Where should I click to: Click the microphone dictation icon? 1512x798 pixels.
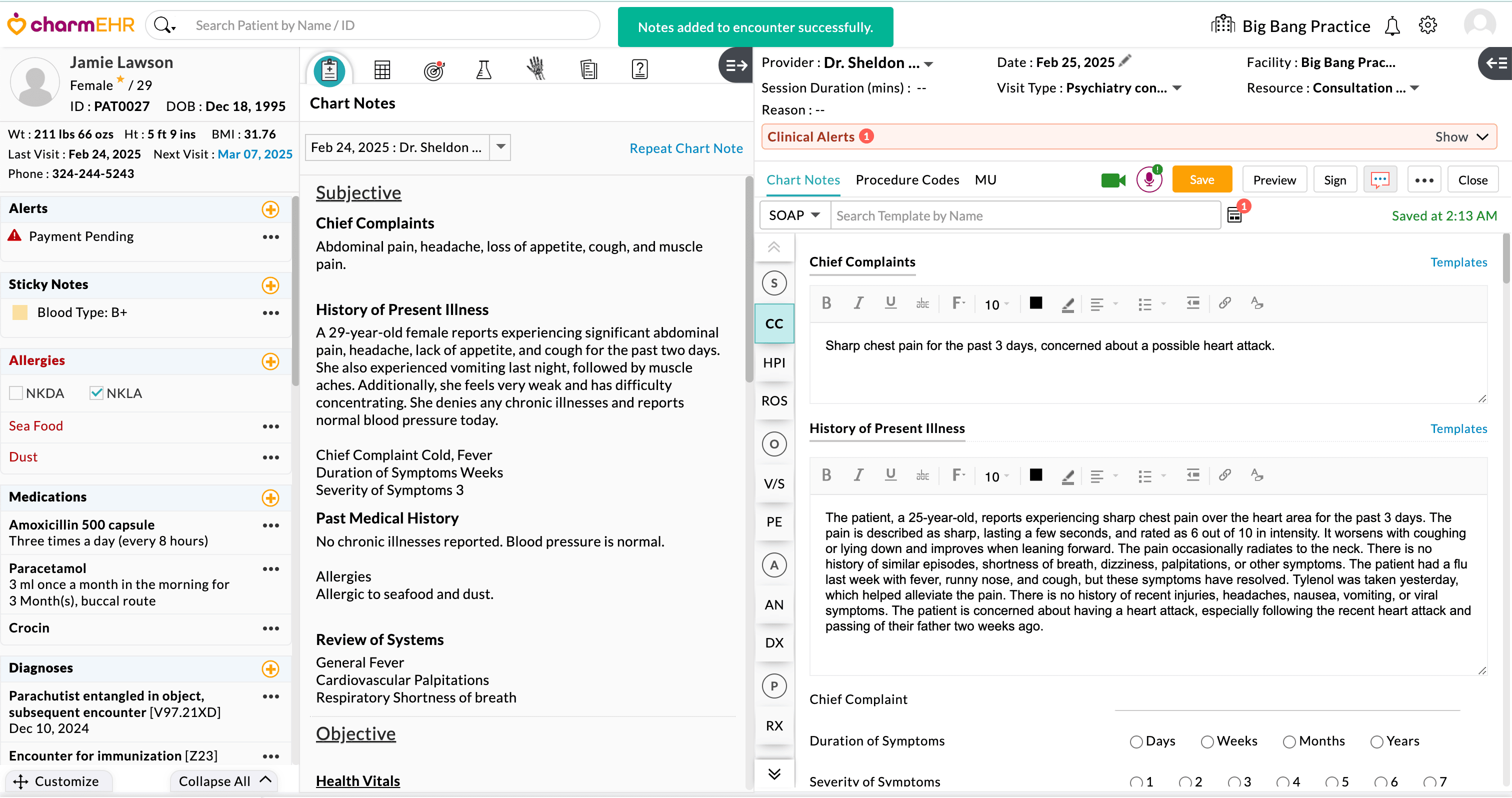coord(1148,180)
